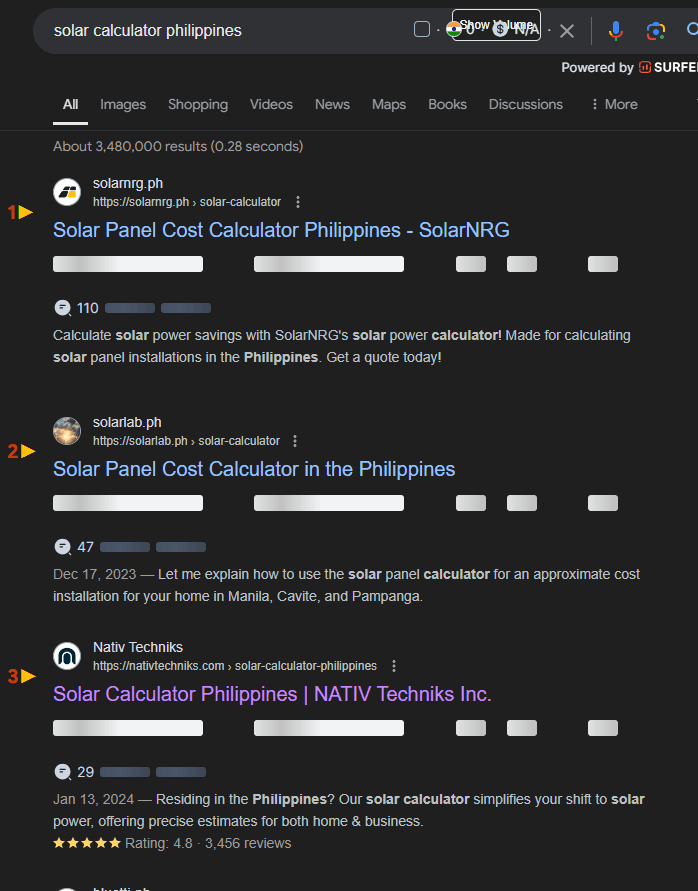Image resolution: width=698 pixels, height=891 pixels.
Task: Click the solarnrg.ph site favicon
Action: point(66,191)
